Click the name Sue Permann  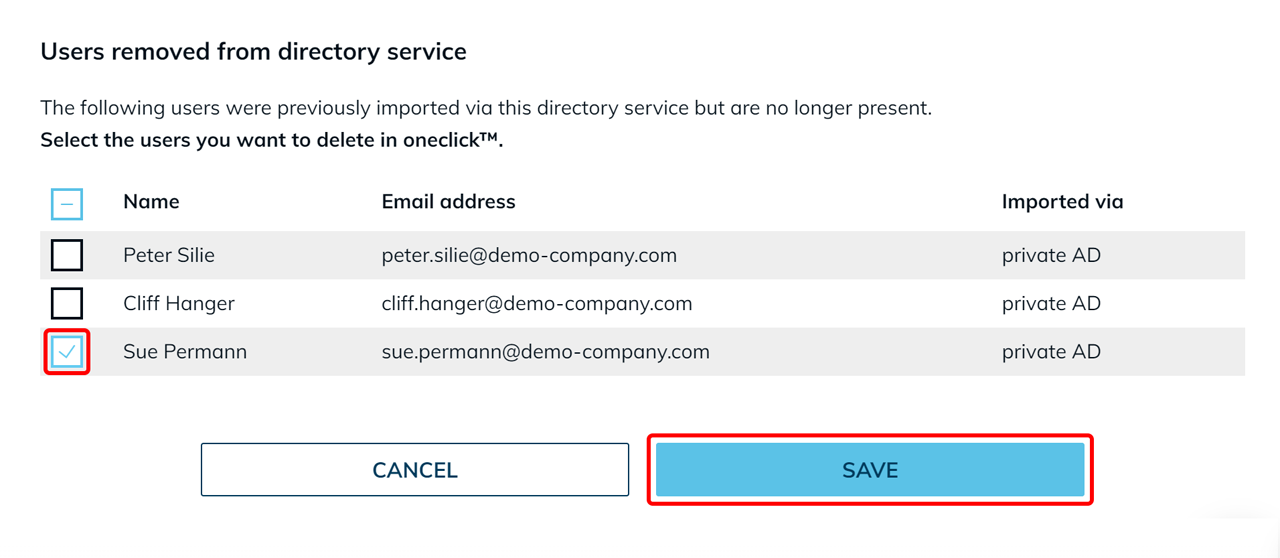pos(185,352)
